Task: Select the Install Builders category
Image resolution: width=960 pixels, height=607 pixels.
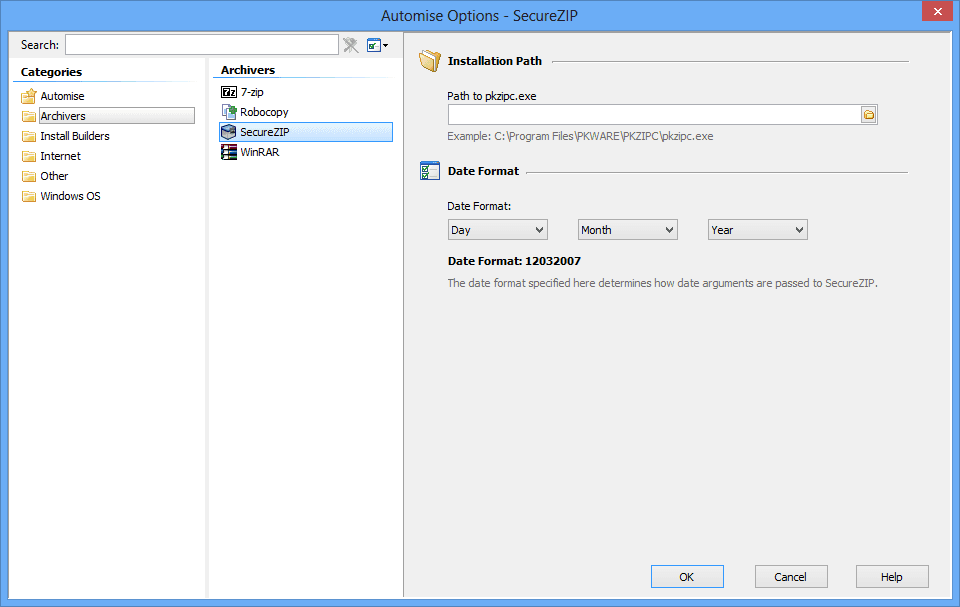Action: pyautogui.click(x=75, y=136)
